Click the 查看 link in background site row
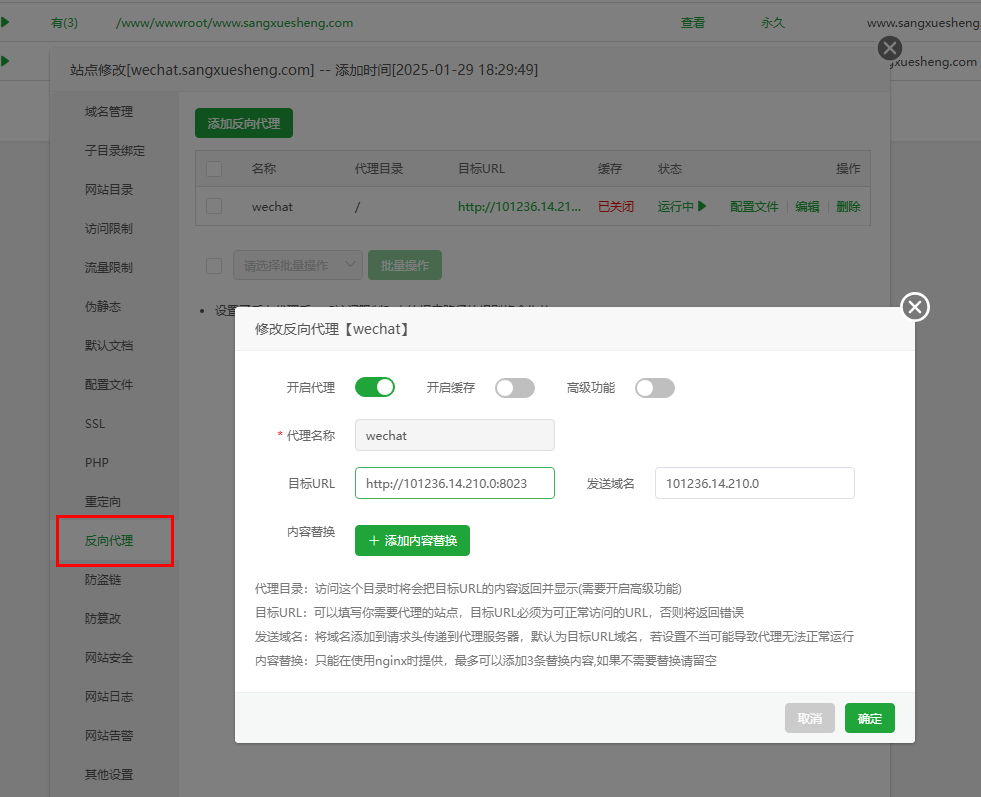 click(x=693, y=23)
